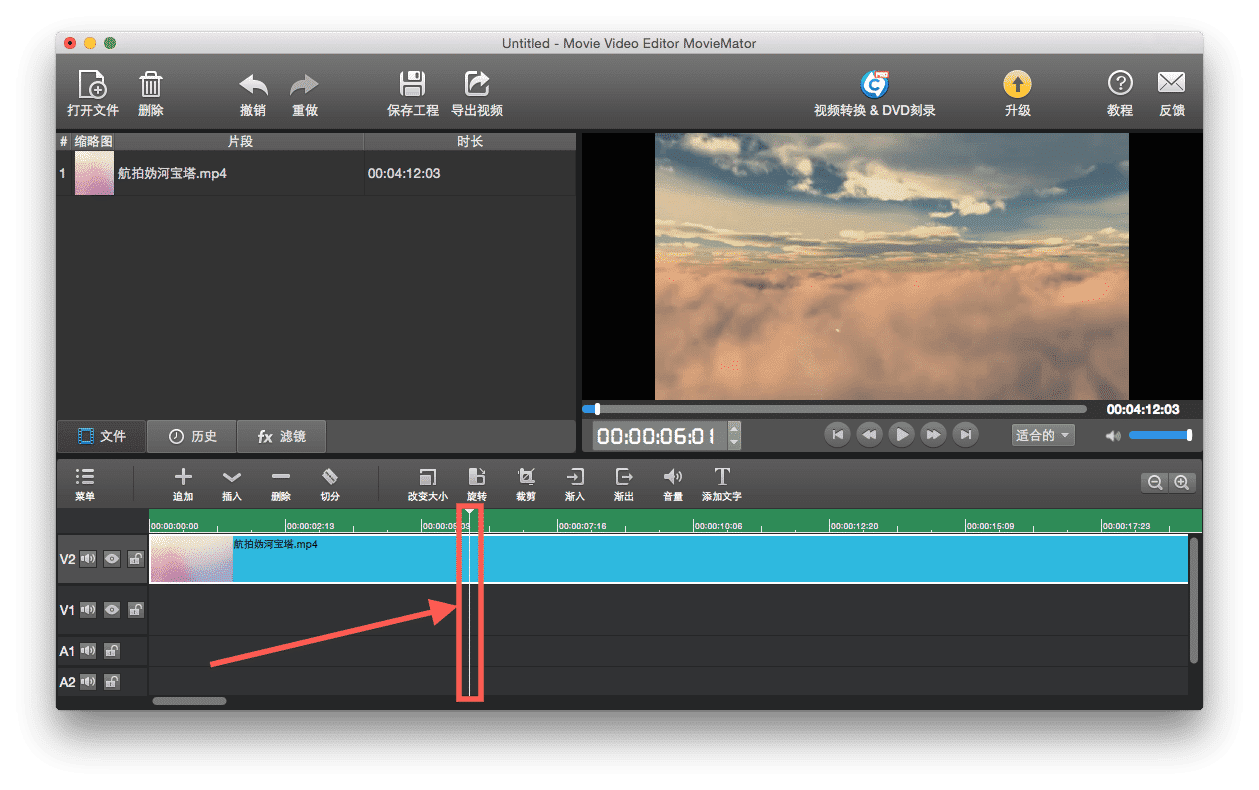The height and width of the screenshot is (790, 1259).
Task: Click the speaker icon beside volume slider
Action: [x=1114, y=436]
